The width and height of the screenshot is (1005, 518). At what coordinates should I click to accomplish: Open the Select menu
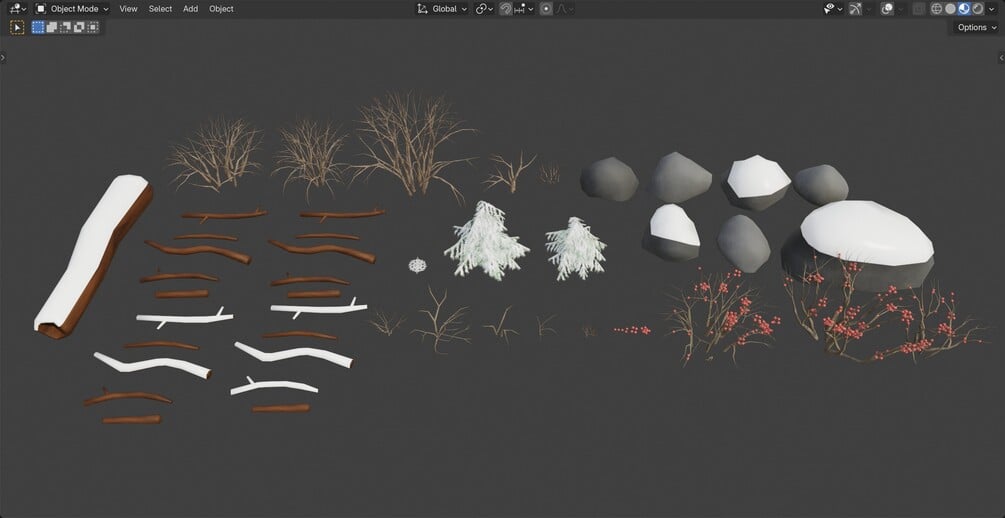tap(160, 9)
